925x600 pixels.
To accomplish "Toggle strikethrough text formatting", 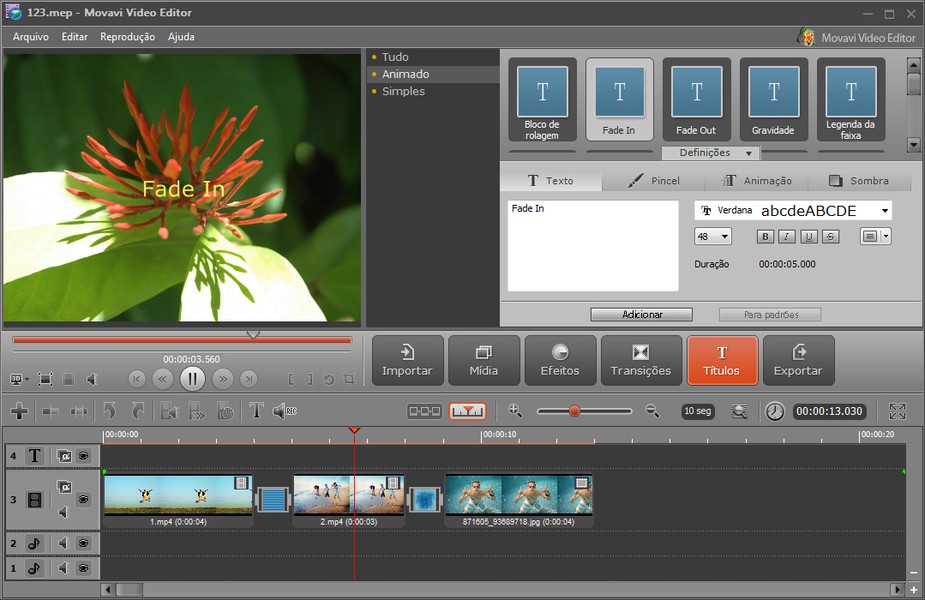I will [x=830, y=237].
